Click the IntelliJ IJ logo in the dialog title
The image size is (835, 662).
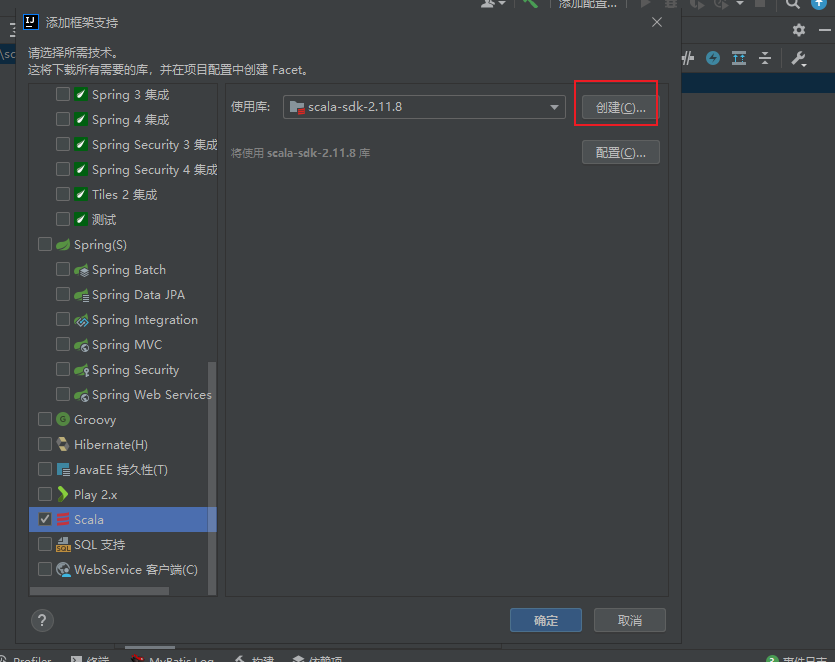pyautogui.click(x=31, y=22)
